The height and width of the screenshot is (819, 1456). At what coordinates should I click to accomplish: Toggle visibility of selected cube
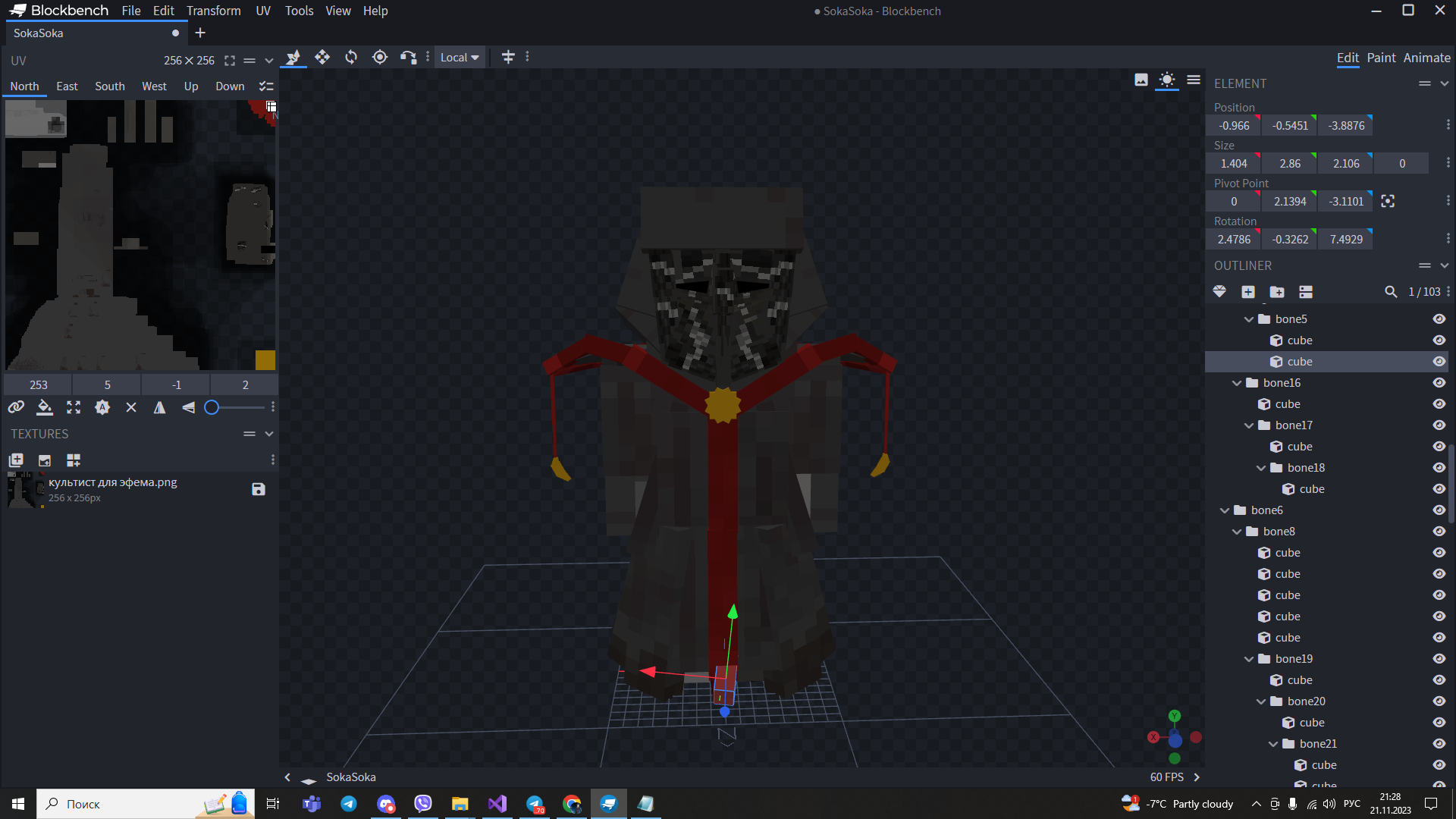(1439, 362)
